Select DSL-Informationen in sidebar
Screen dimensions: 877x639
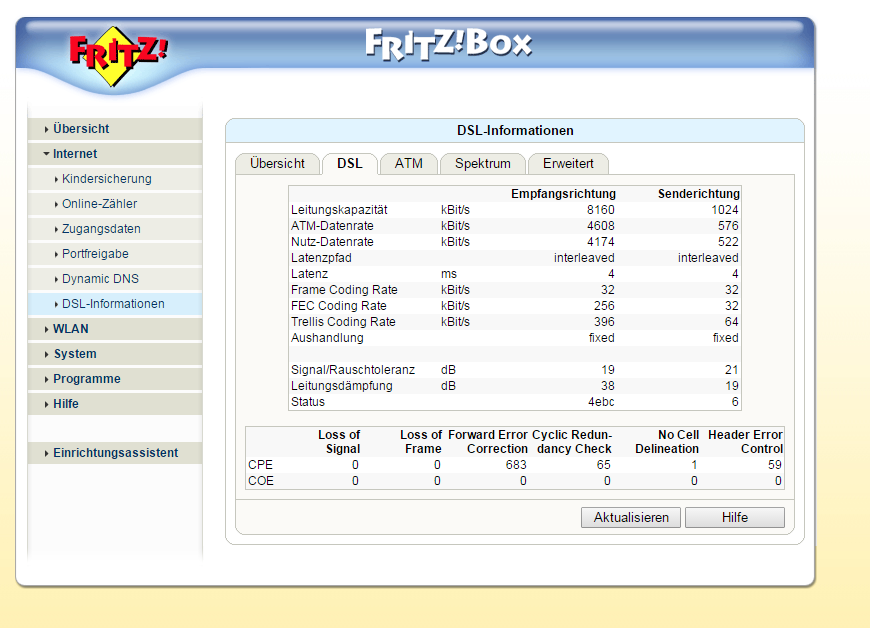[x=113, y=304]
